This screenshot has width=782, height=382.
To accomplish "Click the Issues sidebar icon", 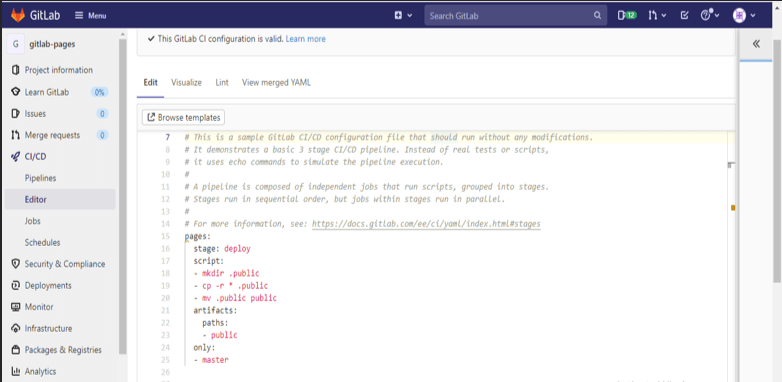I will pos(15,114).
